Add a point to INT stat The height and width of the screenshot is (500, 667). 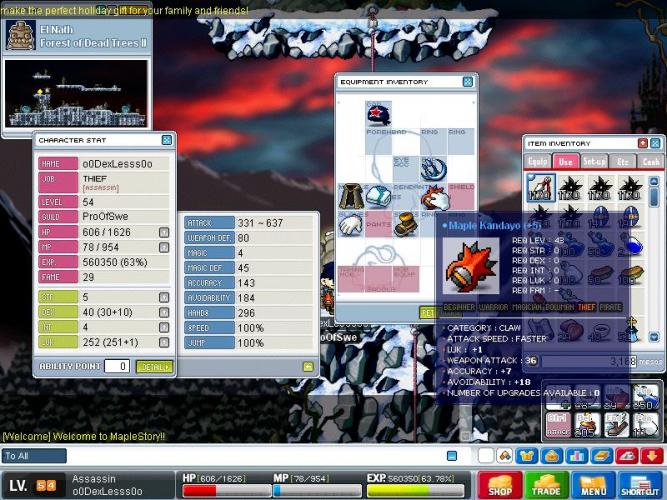coord(164,327)
